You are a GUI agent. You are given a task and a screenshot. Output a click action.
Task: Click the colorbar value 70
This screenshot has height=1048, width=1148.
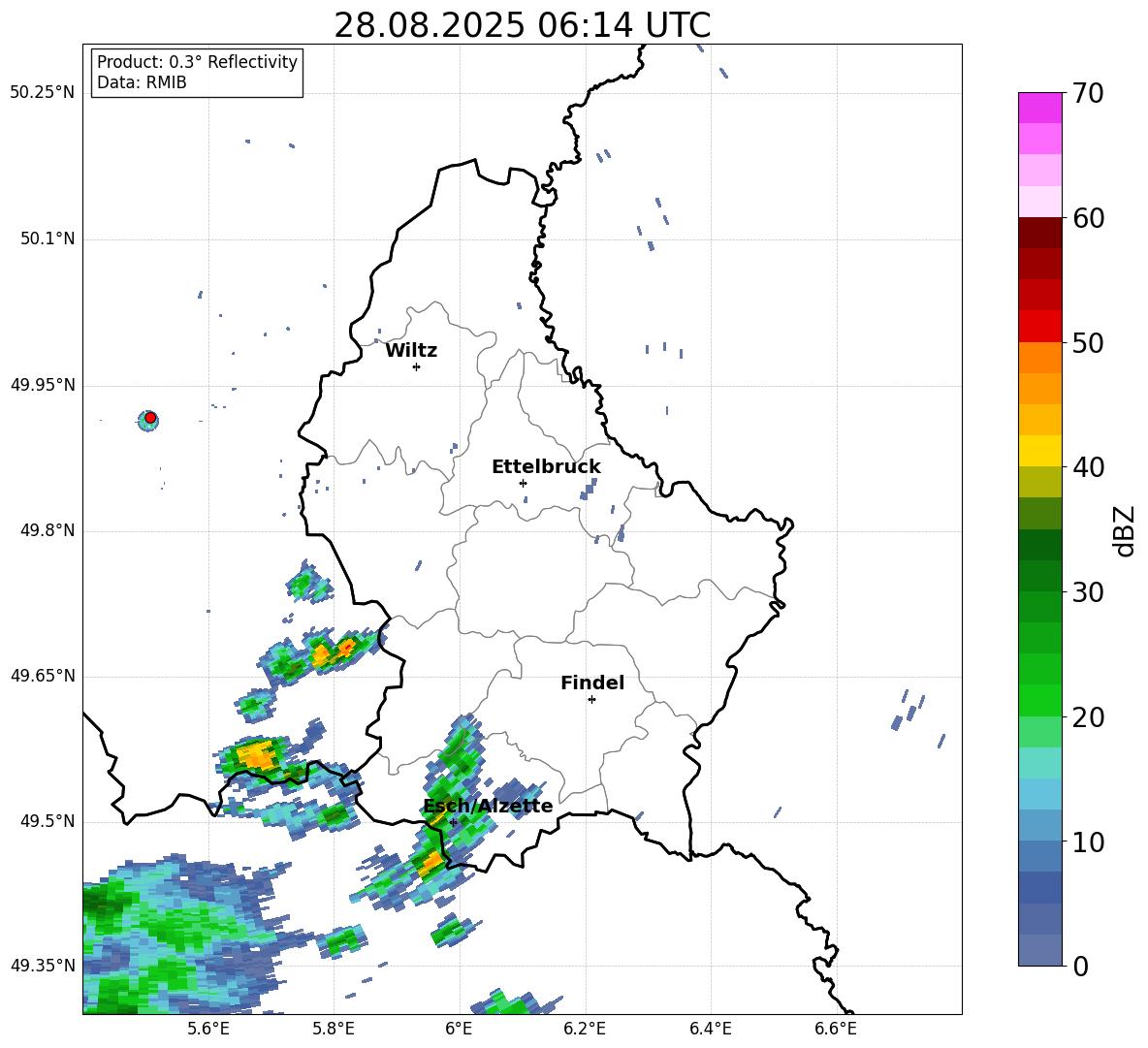(1088, 94)
